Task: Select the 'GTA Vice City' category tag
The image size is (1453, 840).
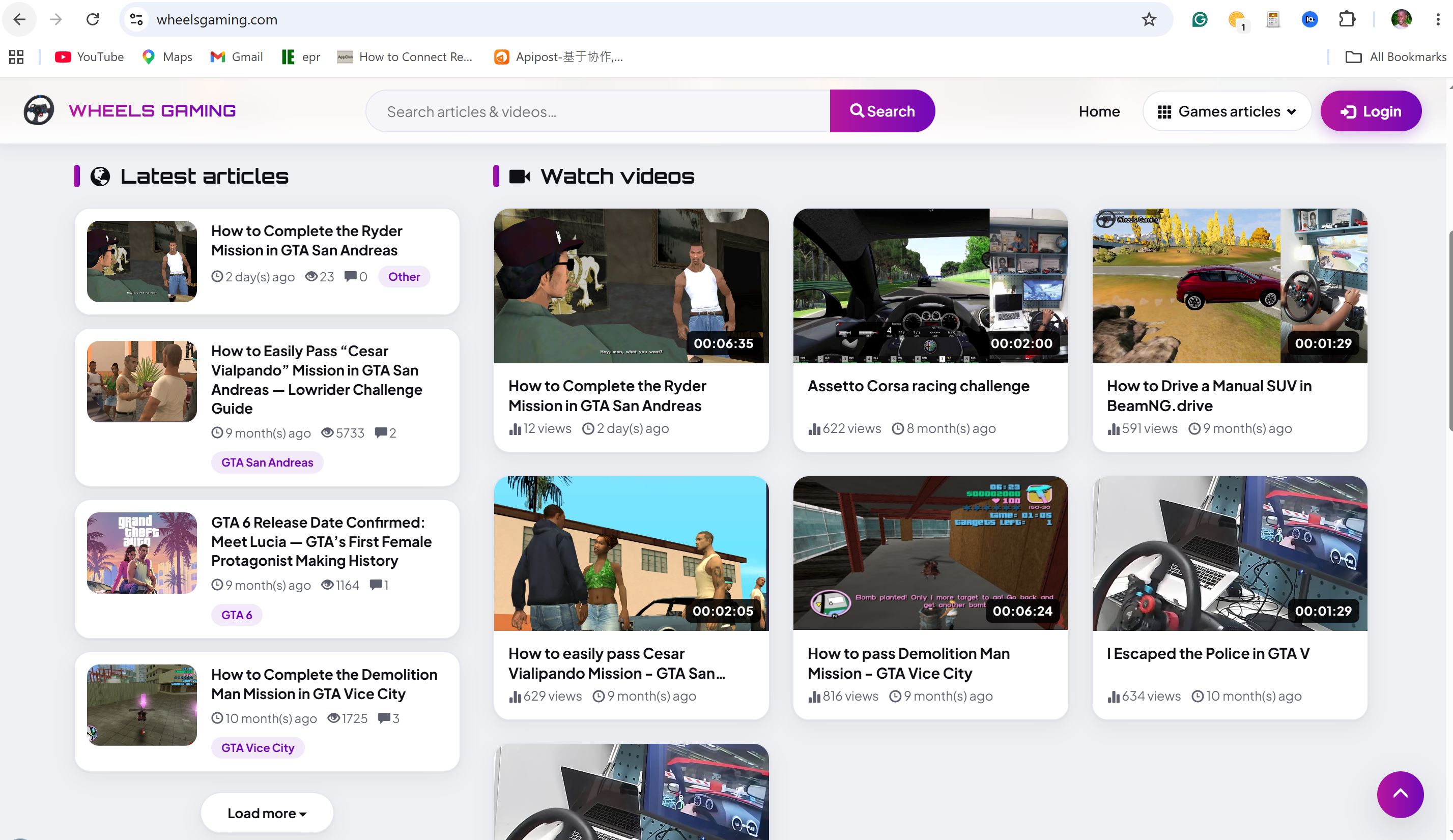Action: point(258,748)
